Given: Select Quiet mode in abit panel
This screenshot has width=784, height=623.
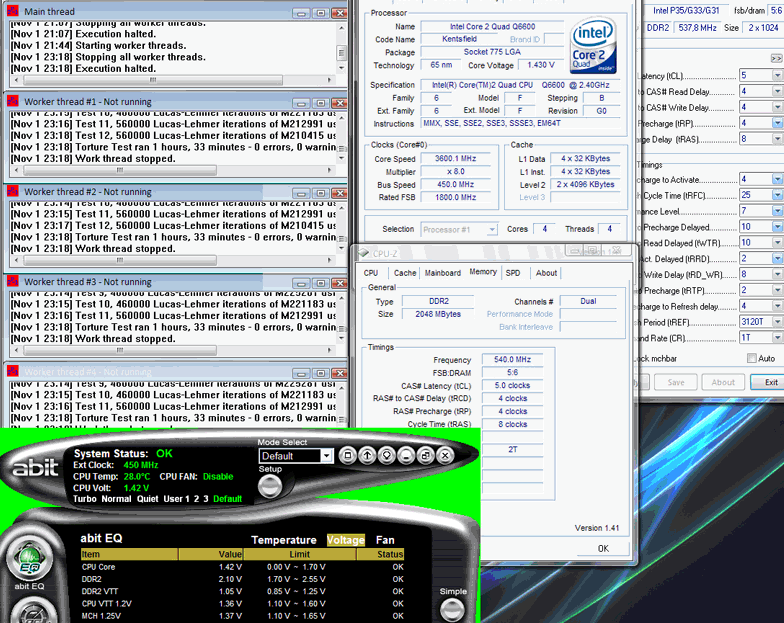Looking at the screenshot, I should [x=148, y=498].
